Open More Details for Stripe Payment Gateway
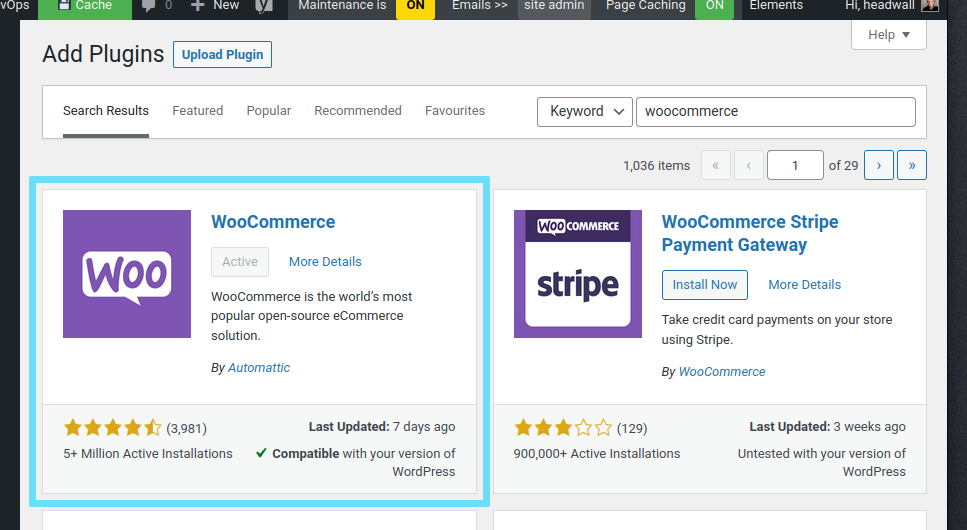The image size is (967, 530). (x=805, y=285)
